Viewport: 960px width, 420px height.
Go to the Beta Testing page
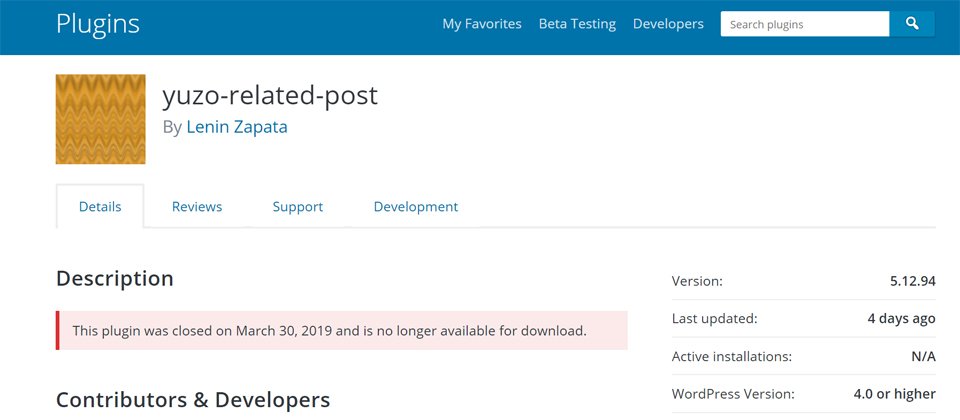577,24
